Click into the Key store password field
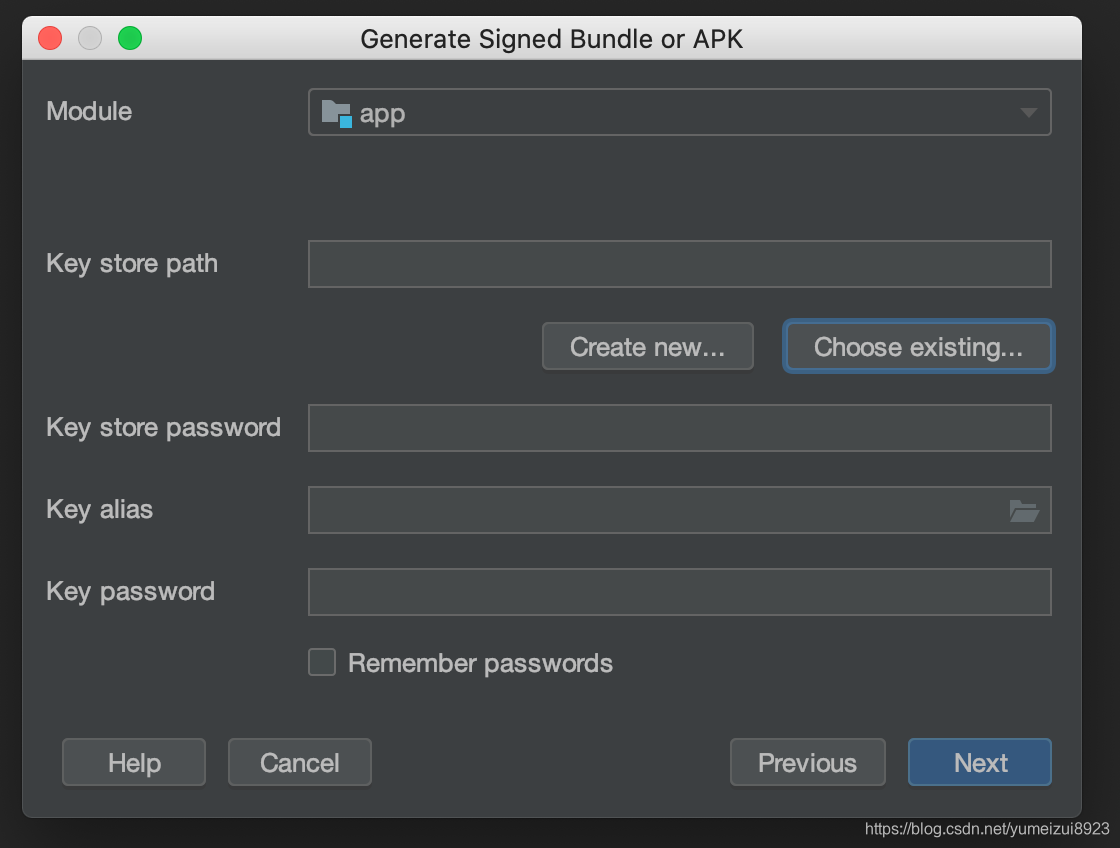 pos(679,428)
